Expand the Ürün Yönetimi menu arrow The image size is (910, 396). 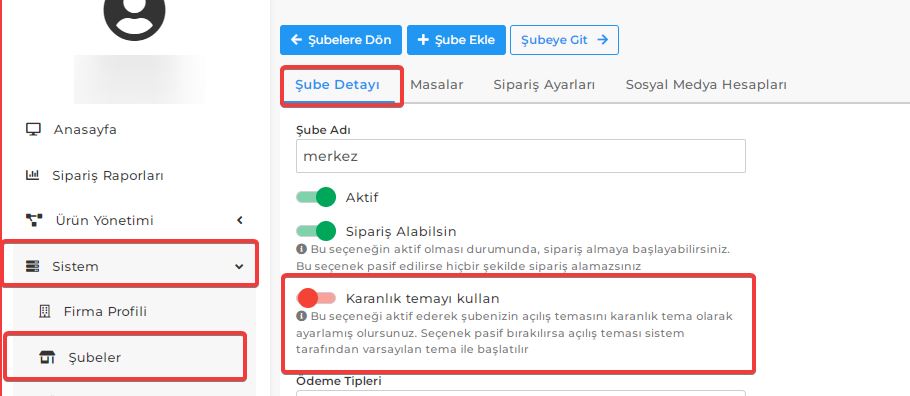[x=240, y=221]
